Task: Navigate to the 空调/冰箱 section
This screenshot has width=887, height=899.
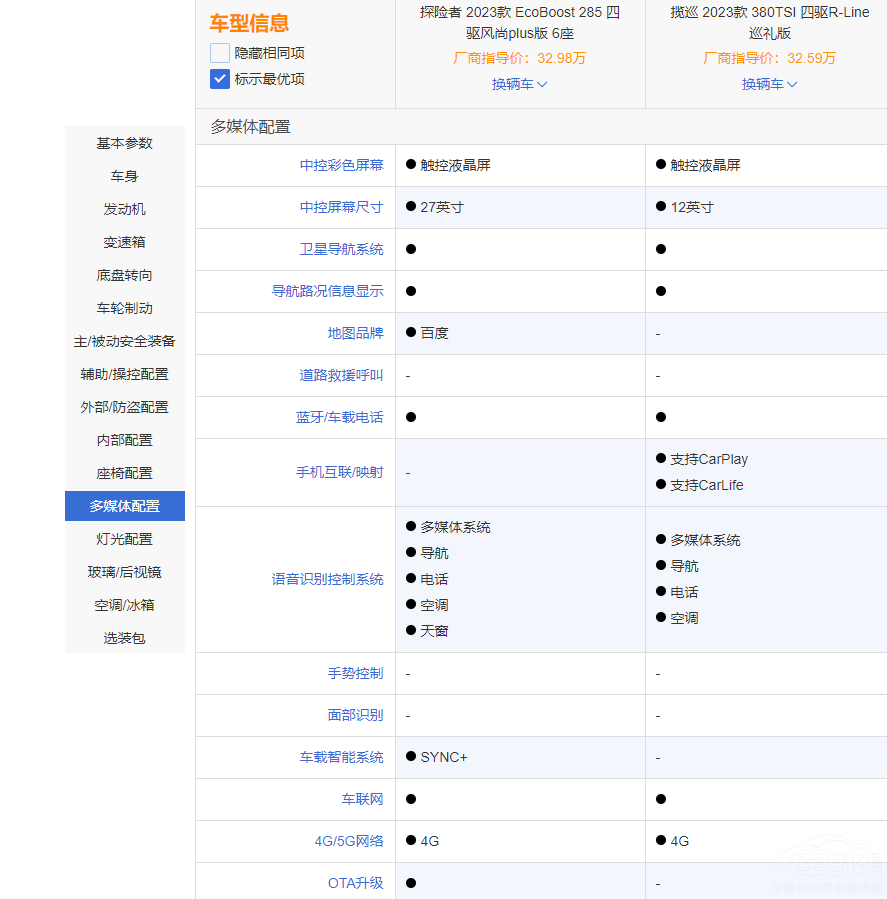Action: tap(124, 604)
